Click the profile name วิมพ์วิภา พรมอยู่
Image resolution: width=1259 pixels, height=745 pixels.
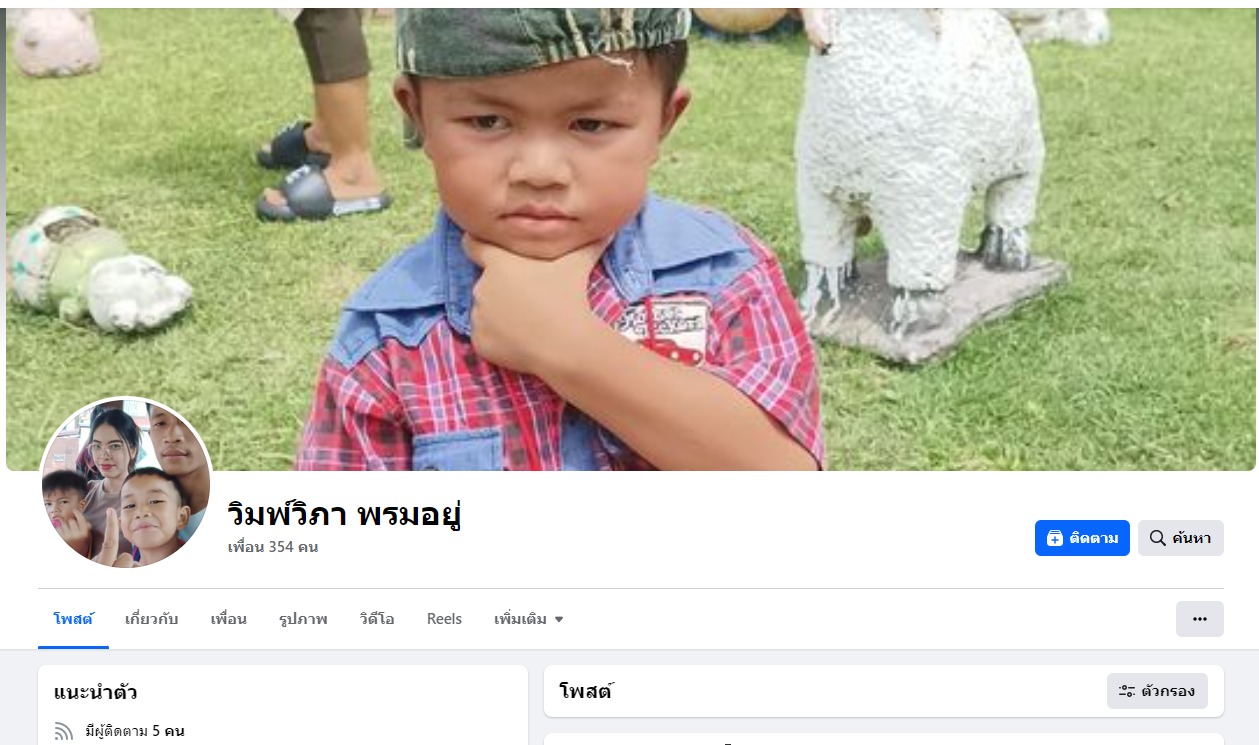(344, 514)
